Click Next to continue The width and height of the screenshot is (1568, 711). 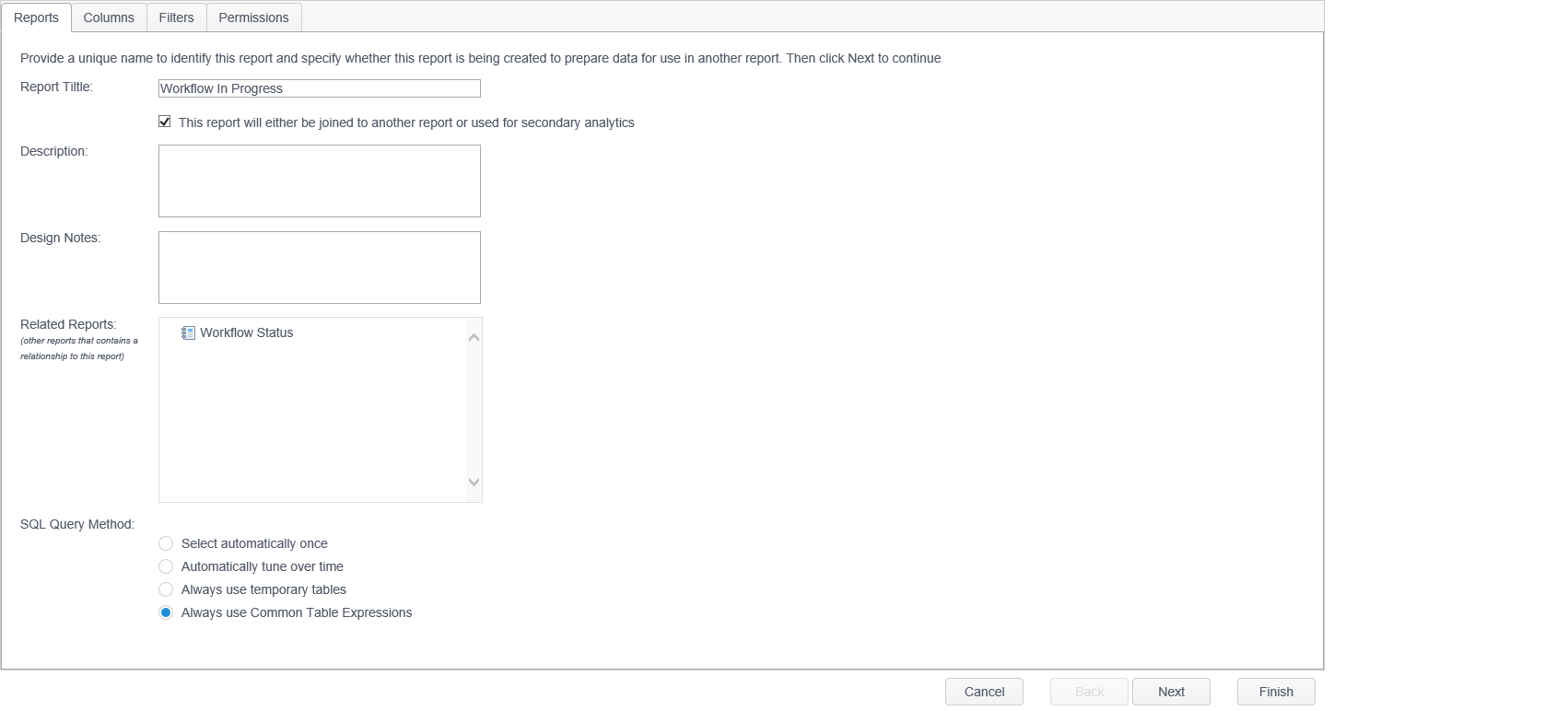tap(1171, 692)
